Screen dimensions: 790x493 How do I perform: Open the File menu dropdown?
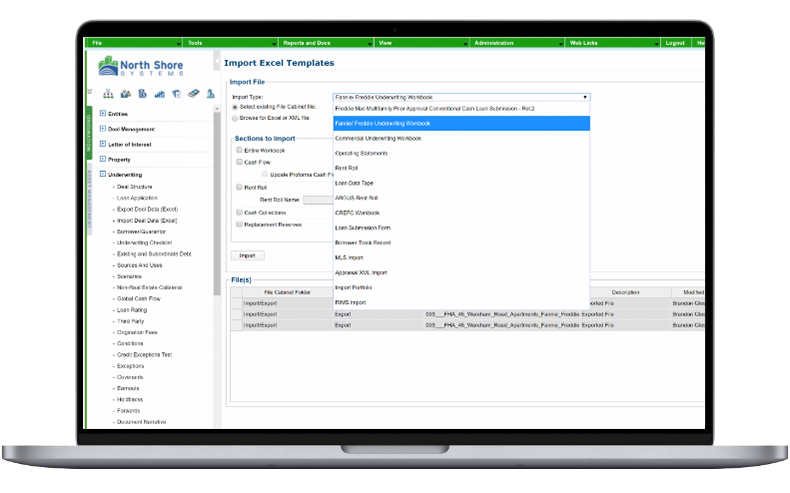(x=134, y=43)
